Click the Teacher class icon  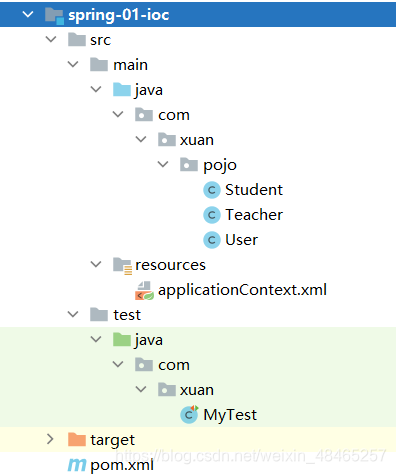click(x=212, y=215)
